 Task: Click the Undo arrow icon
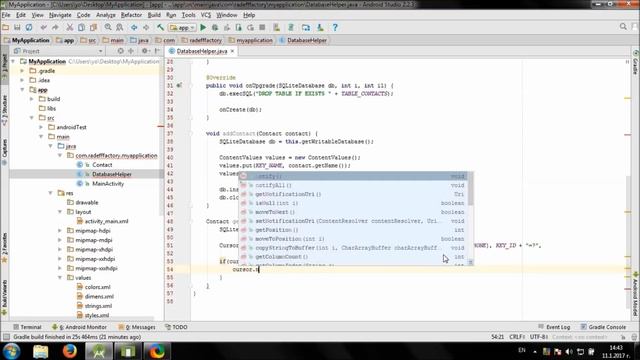[43, 27]
